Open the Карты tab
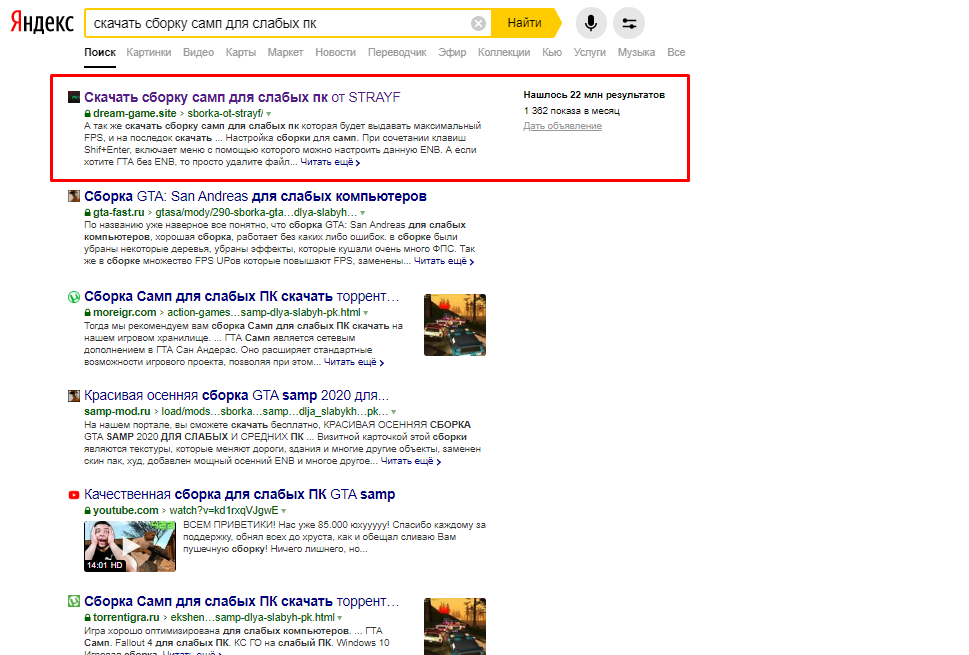This screenshot has height=655, width=969. 240,53
